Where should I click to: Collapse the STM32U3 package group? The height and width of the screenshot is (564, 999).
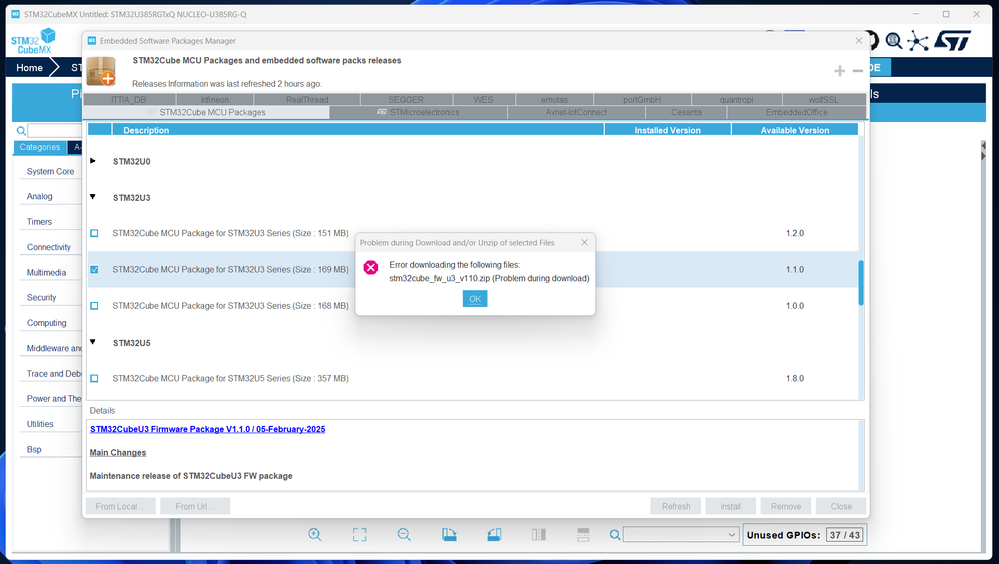point(93,197)
